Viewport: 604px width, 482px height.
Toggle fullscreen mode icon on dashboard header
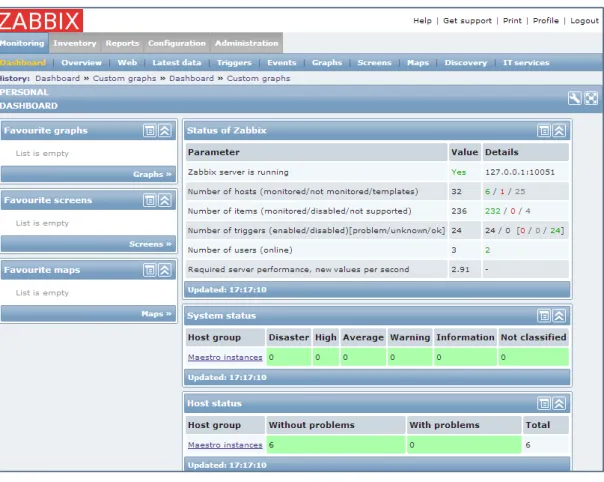(591, 98)
